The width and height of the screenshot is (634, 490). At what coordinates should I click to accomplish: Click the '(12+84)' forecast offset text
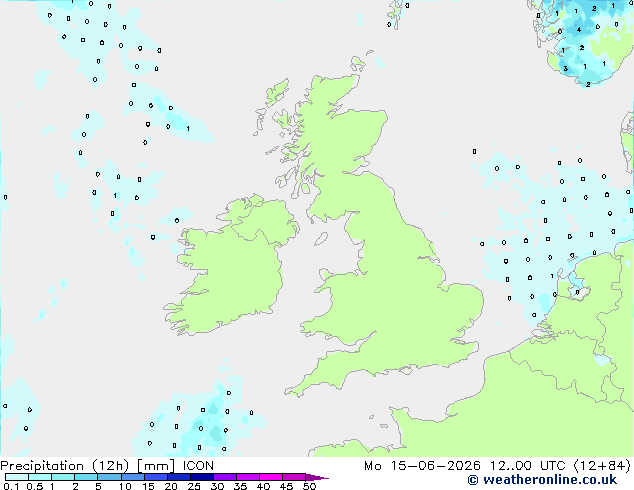pyautogui.click(x=602, y=466)
